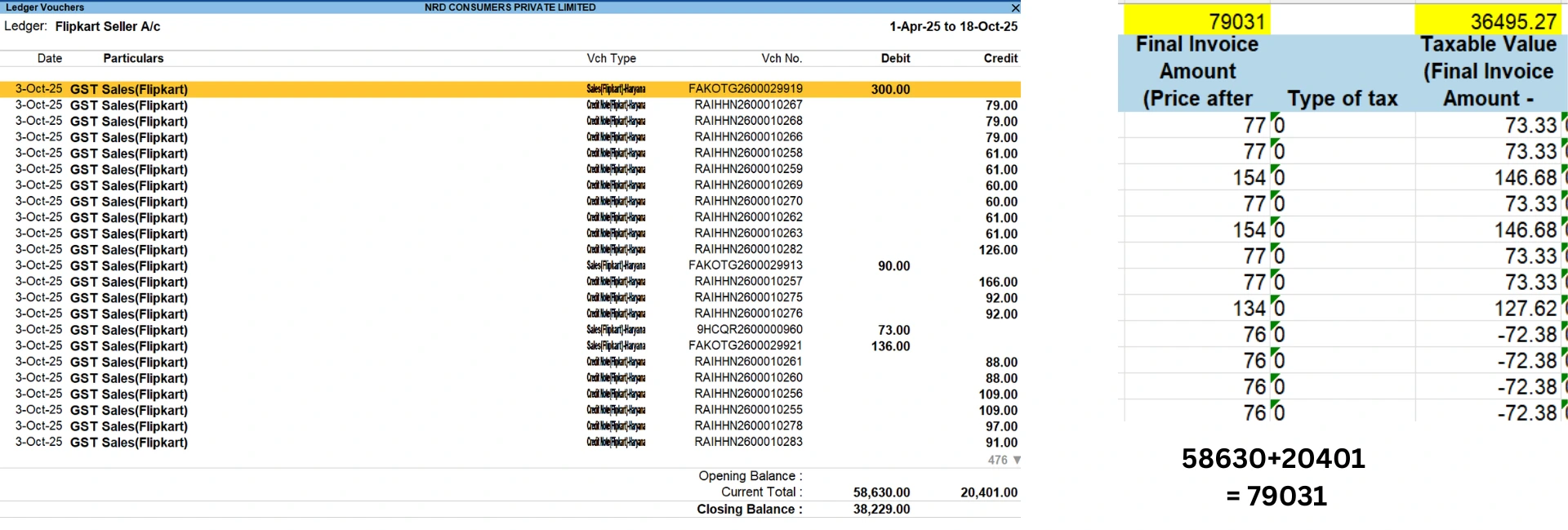Screen dimensions: 1568x530
Task: Click the 90.00 debit amount
Action: click(x=893, y=266)
